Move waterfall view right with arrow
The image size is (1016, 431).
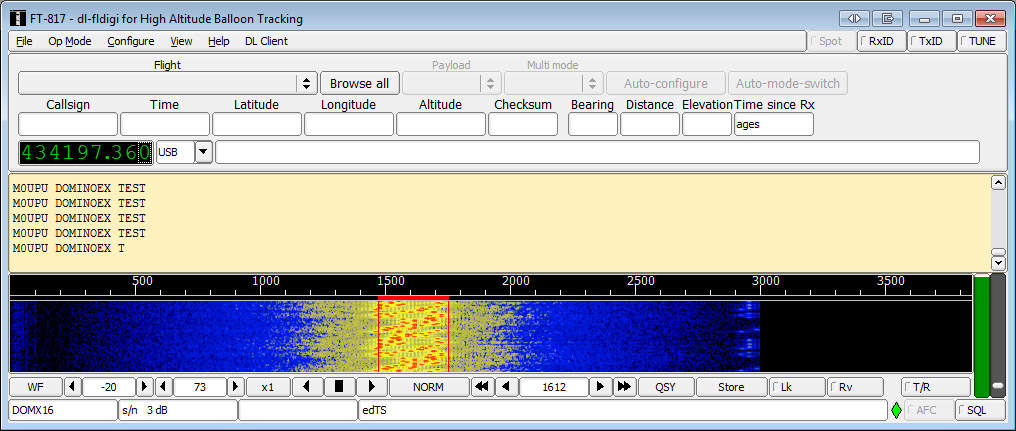coord(372,388)
